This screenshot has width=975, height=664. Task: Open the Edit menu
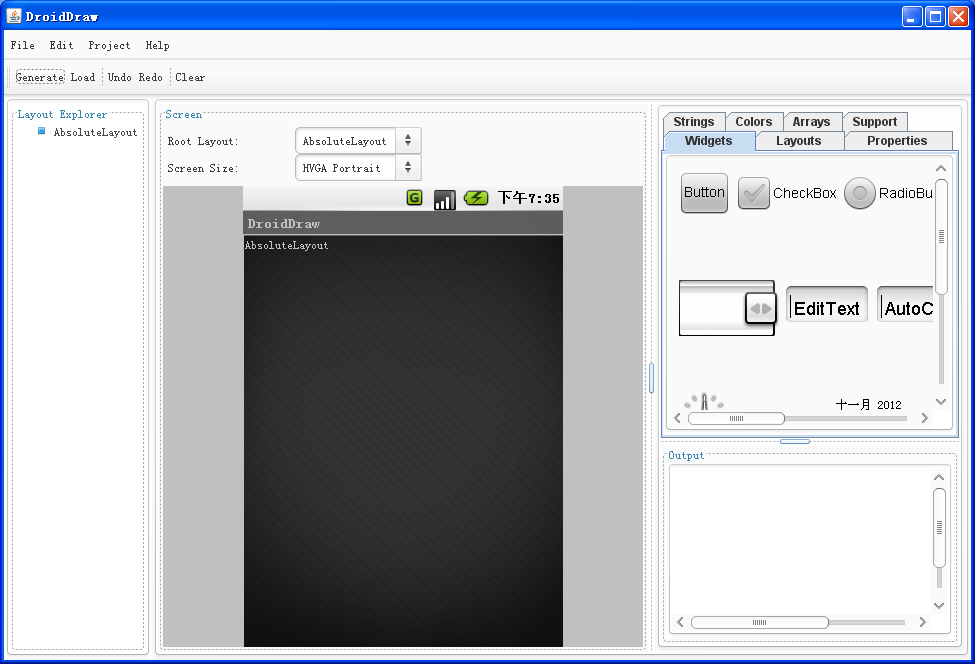click(62, 45)
